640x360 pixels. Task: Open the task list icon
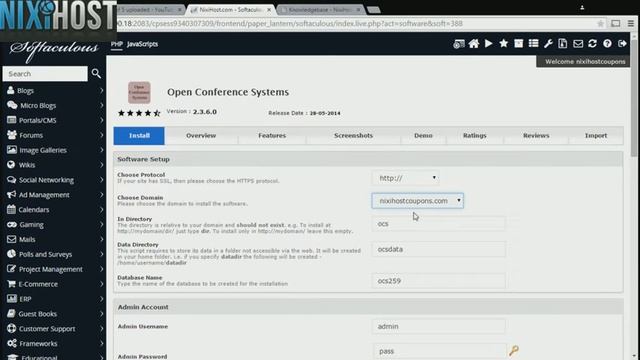coord(533,43)
